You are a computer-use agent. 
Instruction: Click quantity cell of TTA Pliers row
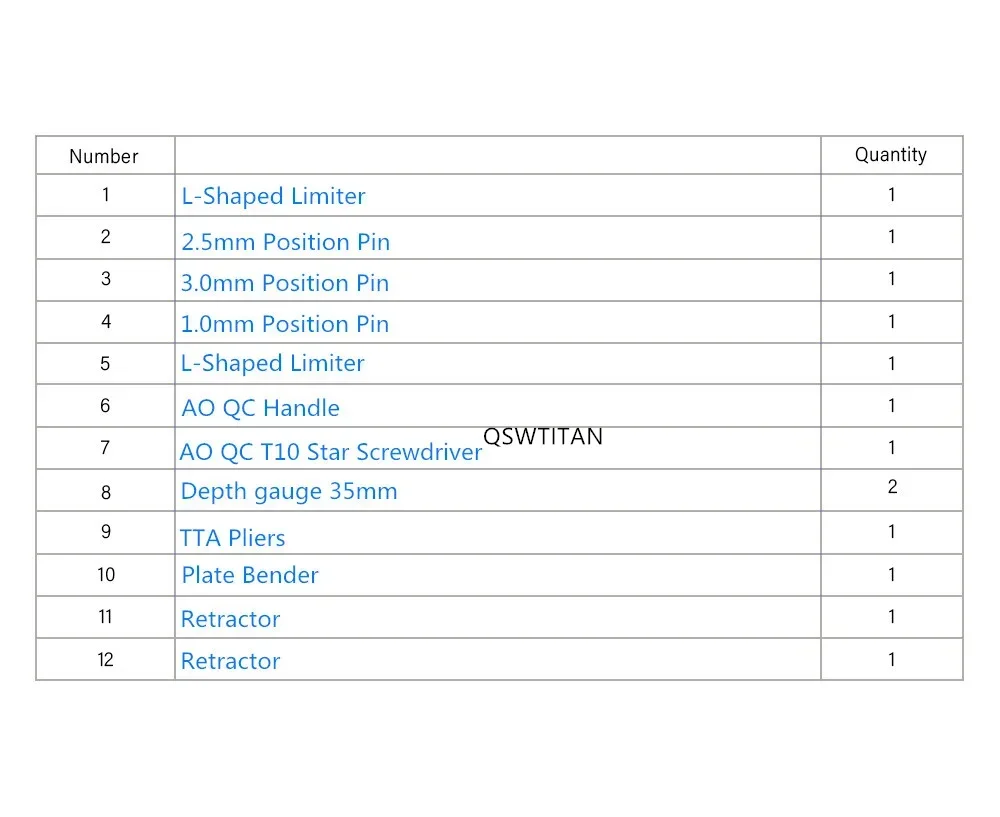coord(892,532)
